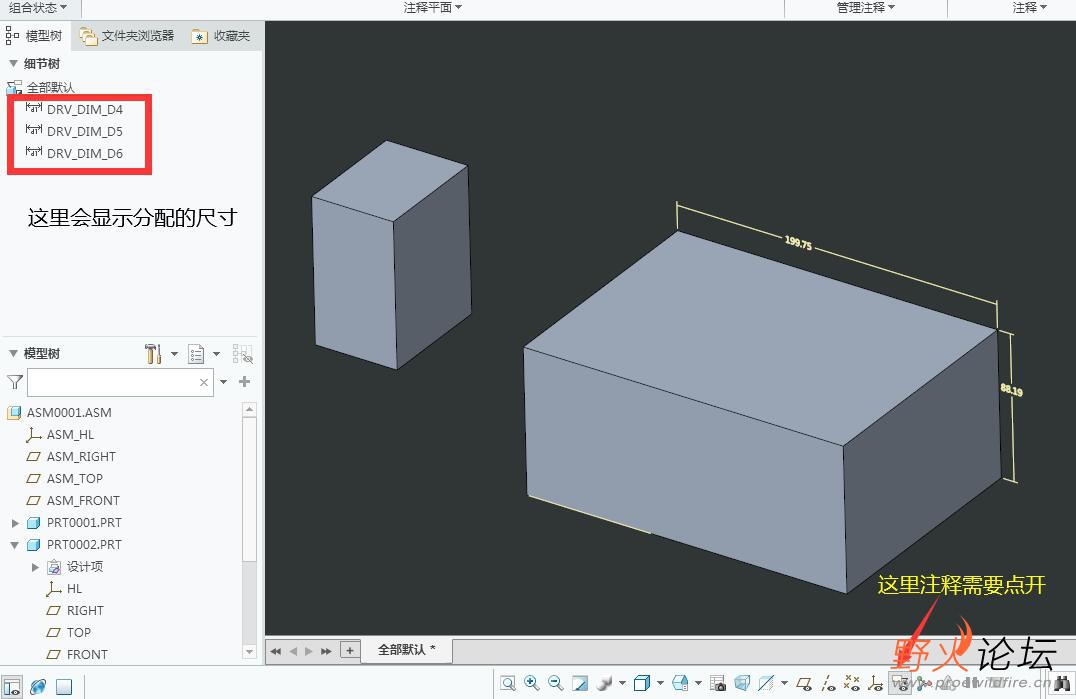
Task: Open the View Manager icon
Action: click(x=718, y=683)
